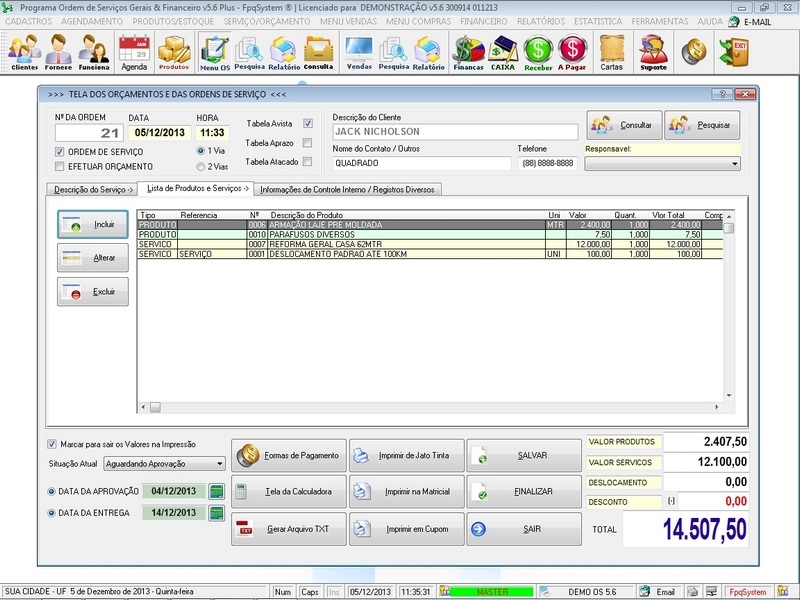Open the Clientes toolbar icon
The width and height of the screenshot is (800, 600).
pyautogui.click(x=24, y=52)
